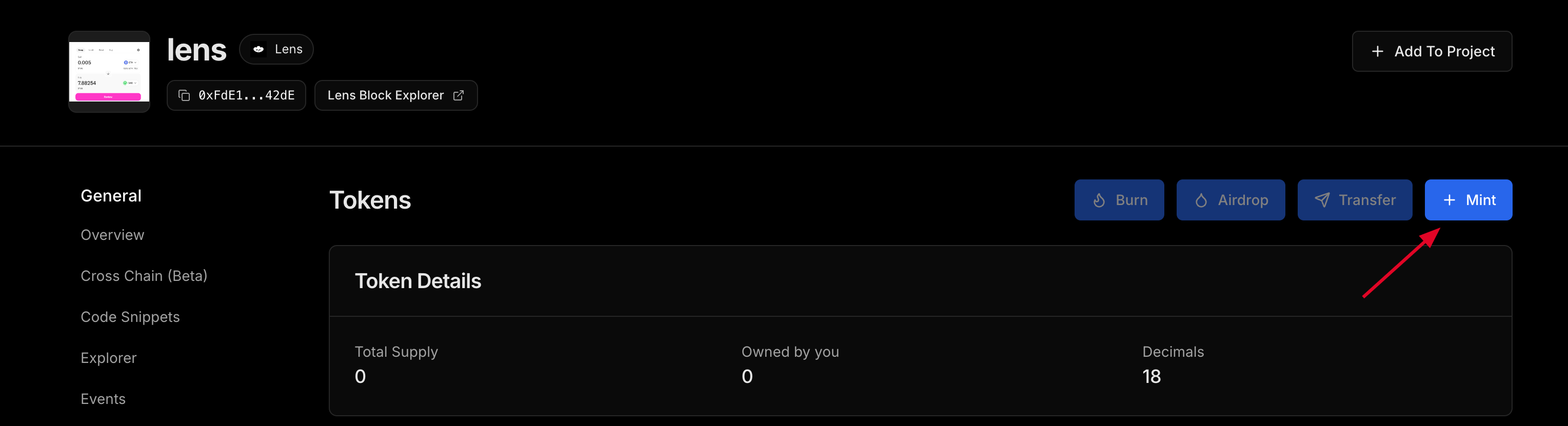The height and width of the screenshot is (426, 1568).
Task: Open the Events sidebar item
Action: click(103, 399)
